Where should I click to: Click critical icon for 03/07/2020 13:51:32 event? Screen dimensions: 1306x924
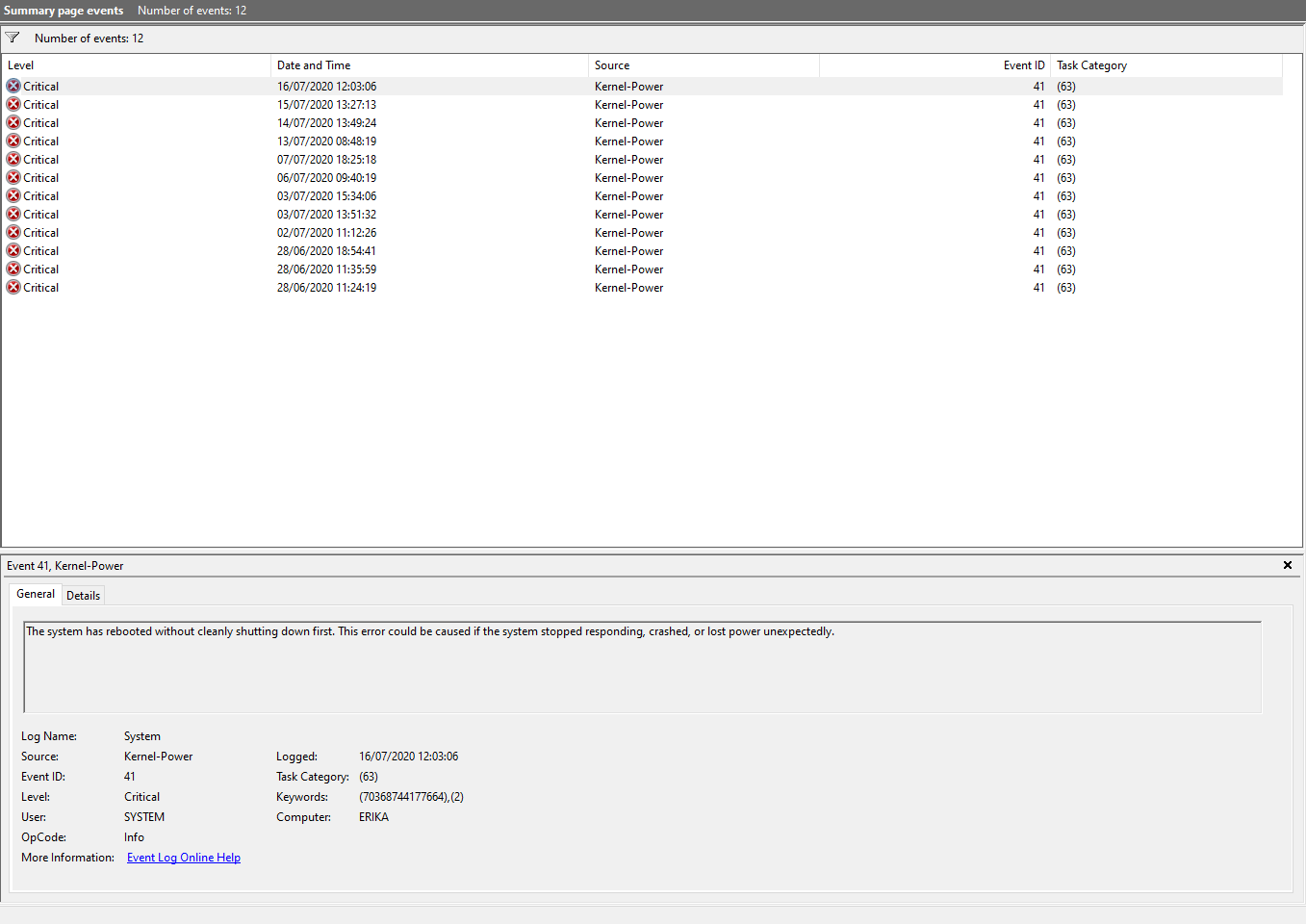pos(13,215)
